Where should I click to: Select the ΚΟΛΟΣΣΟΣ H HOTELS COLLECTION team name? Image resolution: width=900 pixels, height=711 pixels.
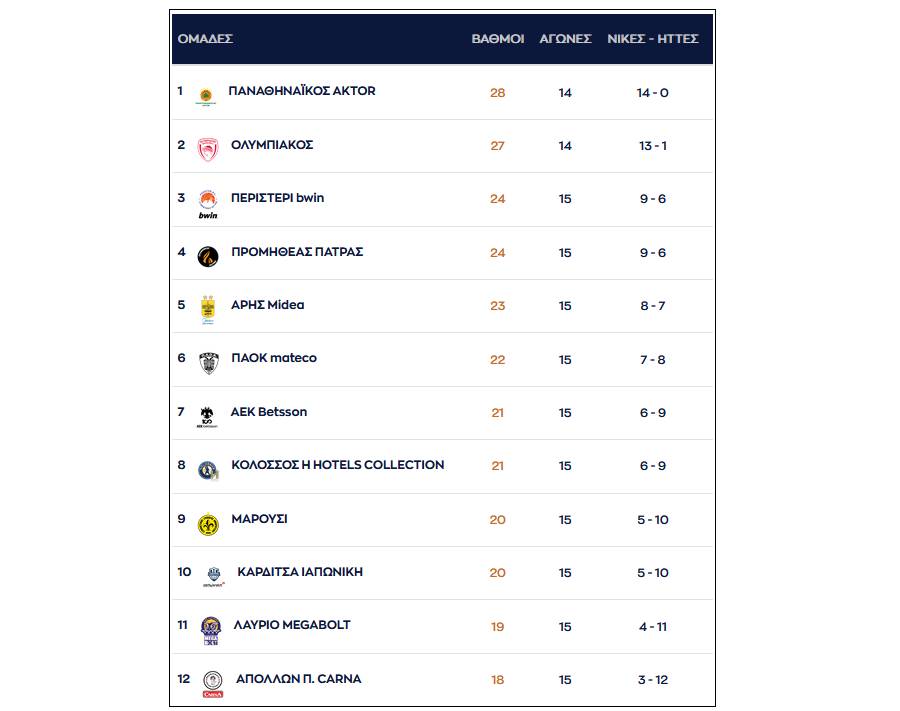pos(337,465)
